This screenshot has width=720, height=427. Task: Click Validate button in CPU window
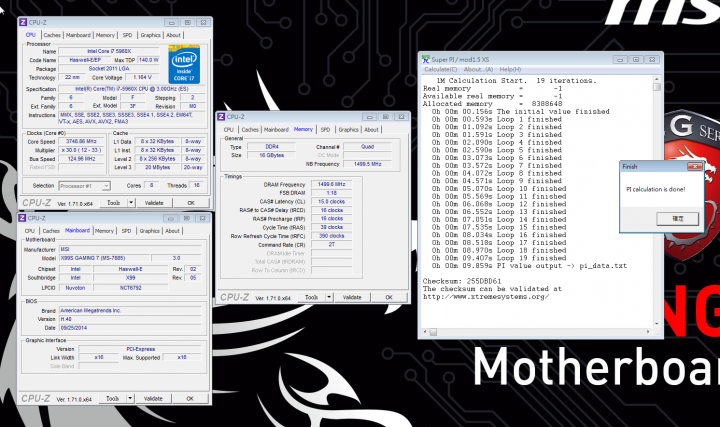tap(154, 202)
